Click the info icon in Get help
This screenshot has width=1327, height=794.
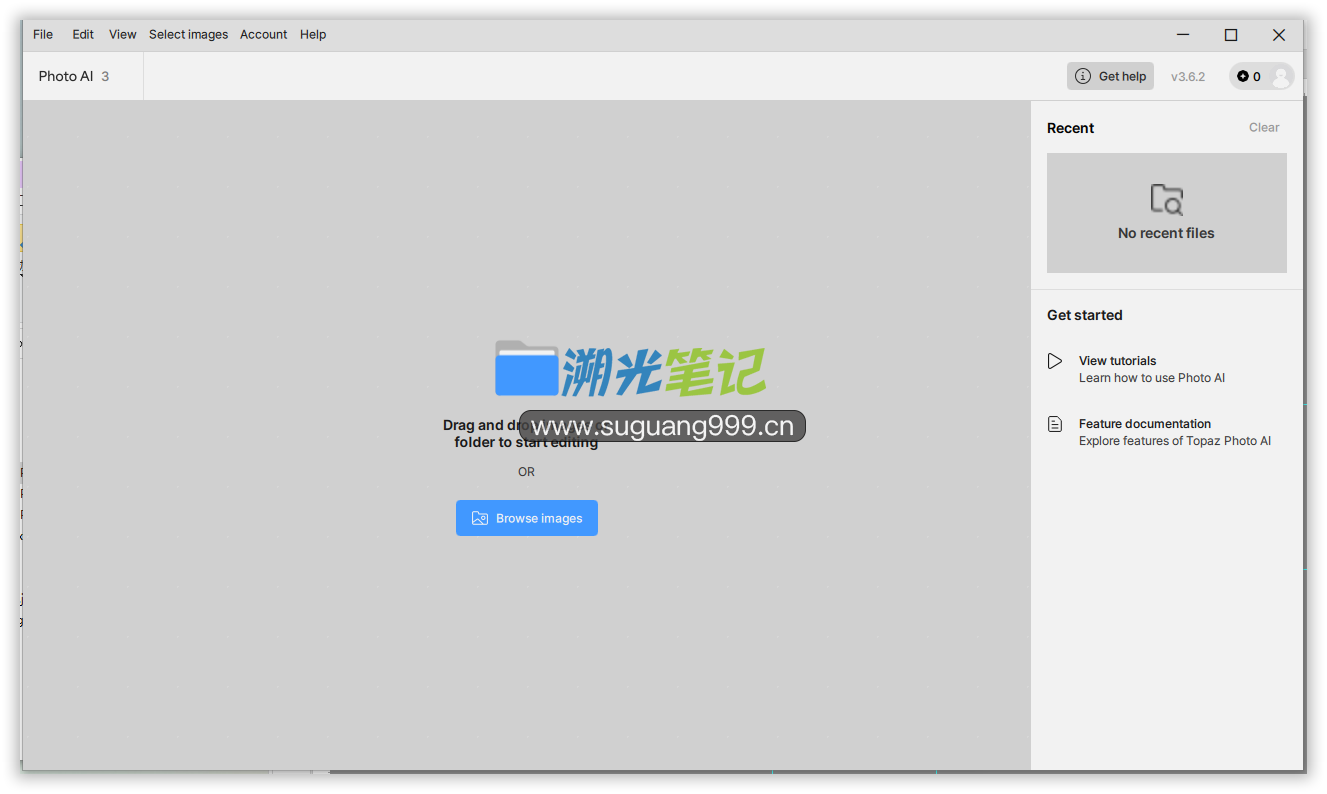pyautogui.click(x=1083, y=76)
